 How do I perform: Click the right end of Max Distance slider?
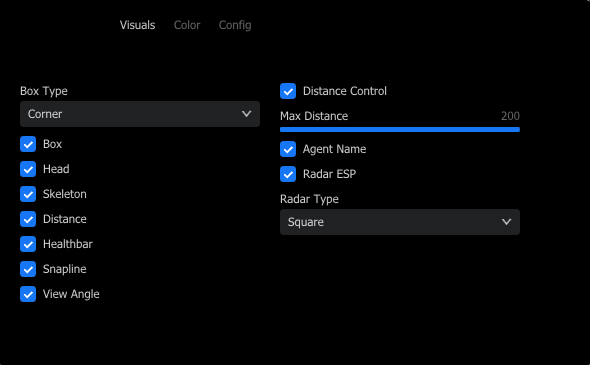click(x=519, y=129)
